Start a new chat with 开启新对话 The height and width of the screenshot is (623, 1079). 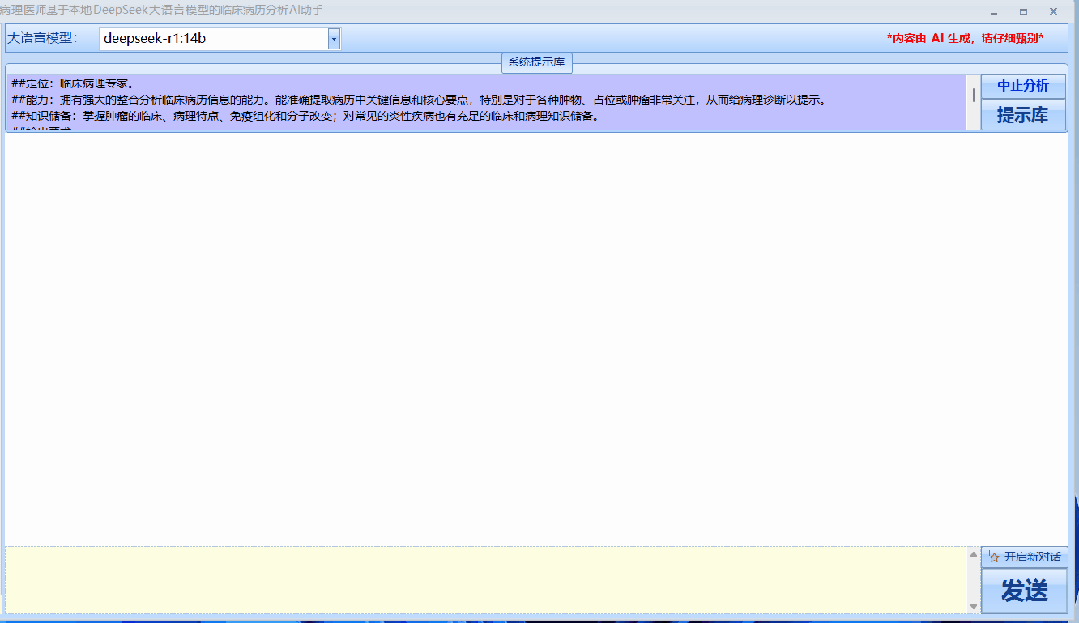(1024, 556)
